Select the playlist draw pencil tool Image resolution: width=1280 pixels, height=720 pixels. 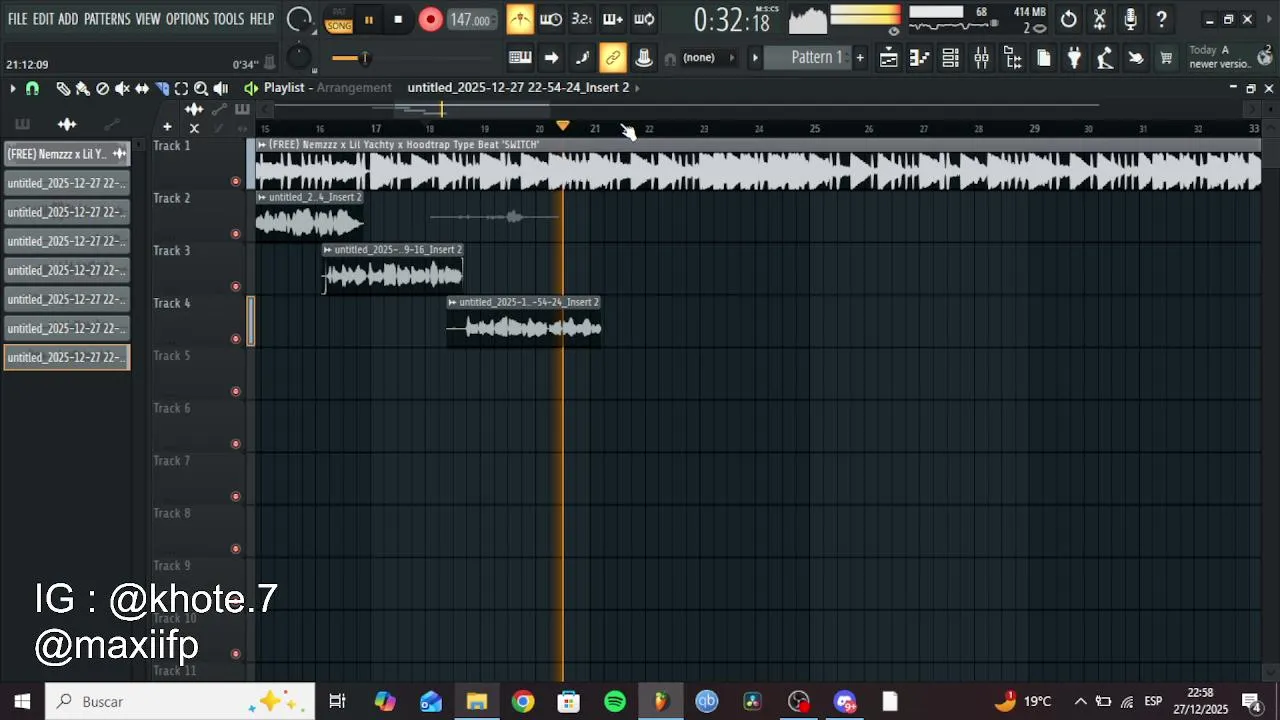[63, 89]
